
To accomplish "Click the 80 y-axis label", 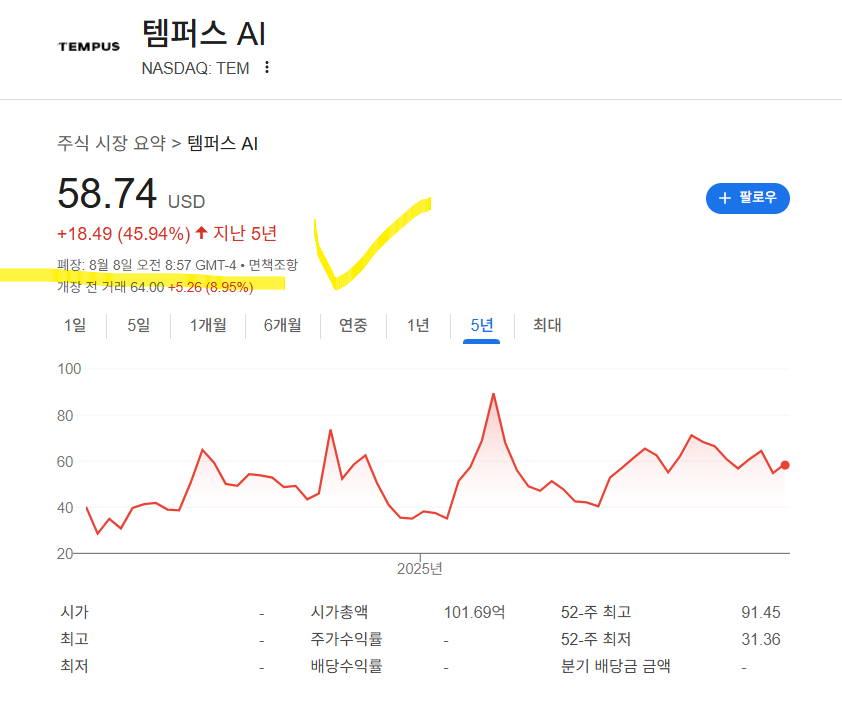I will click(65, 416).
